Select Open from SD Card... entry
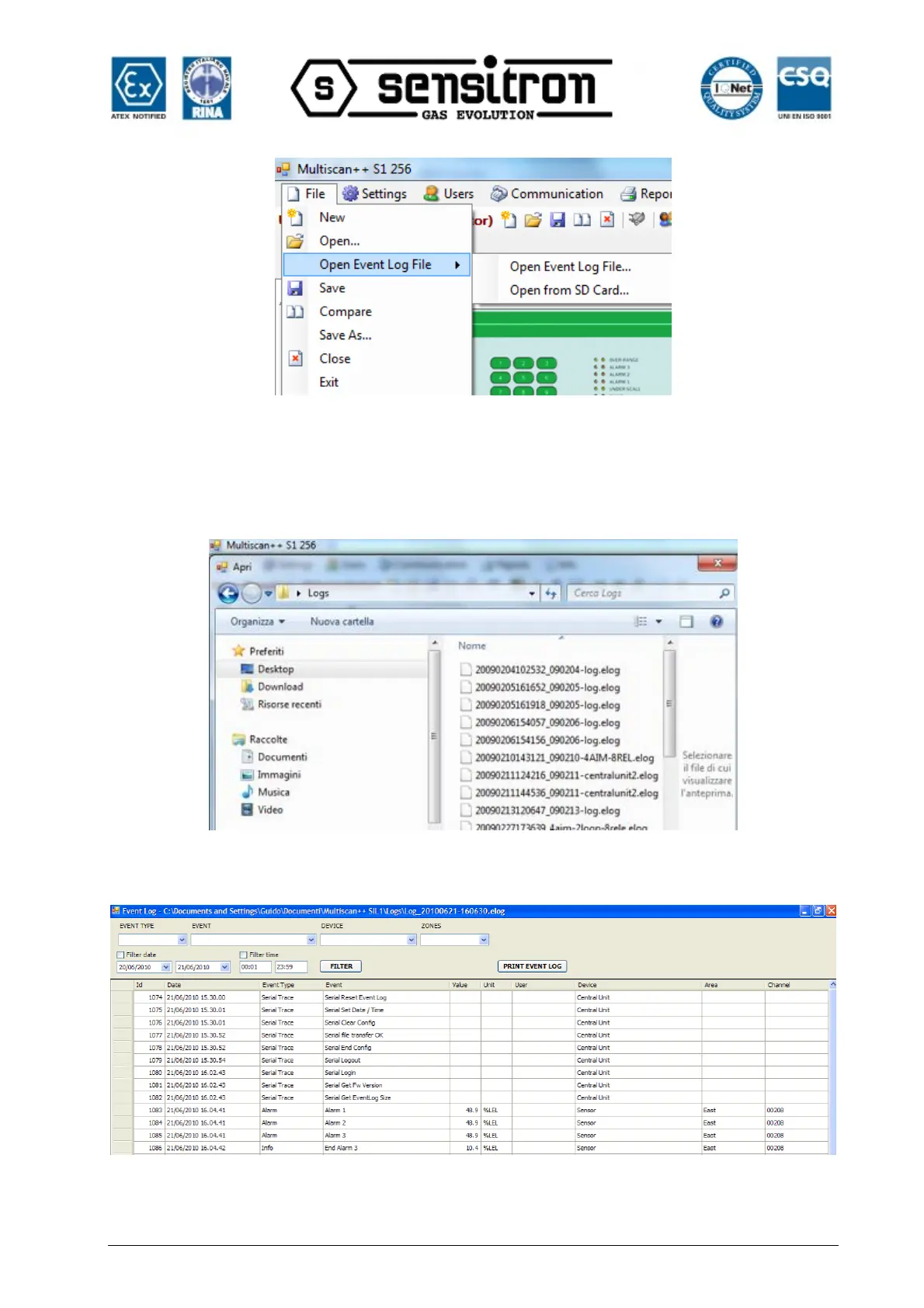Image resolution: width=924 pixels, height=1308 pixels. (569, 290)
